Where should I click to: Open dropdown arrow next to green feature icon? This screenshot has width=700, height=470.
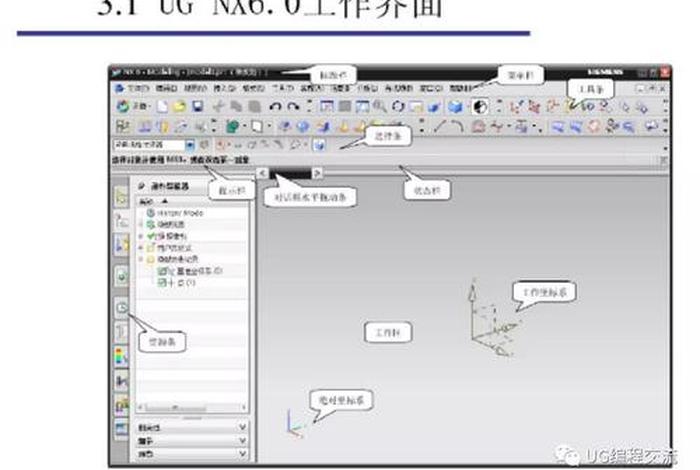click(x=244, y=127)
